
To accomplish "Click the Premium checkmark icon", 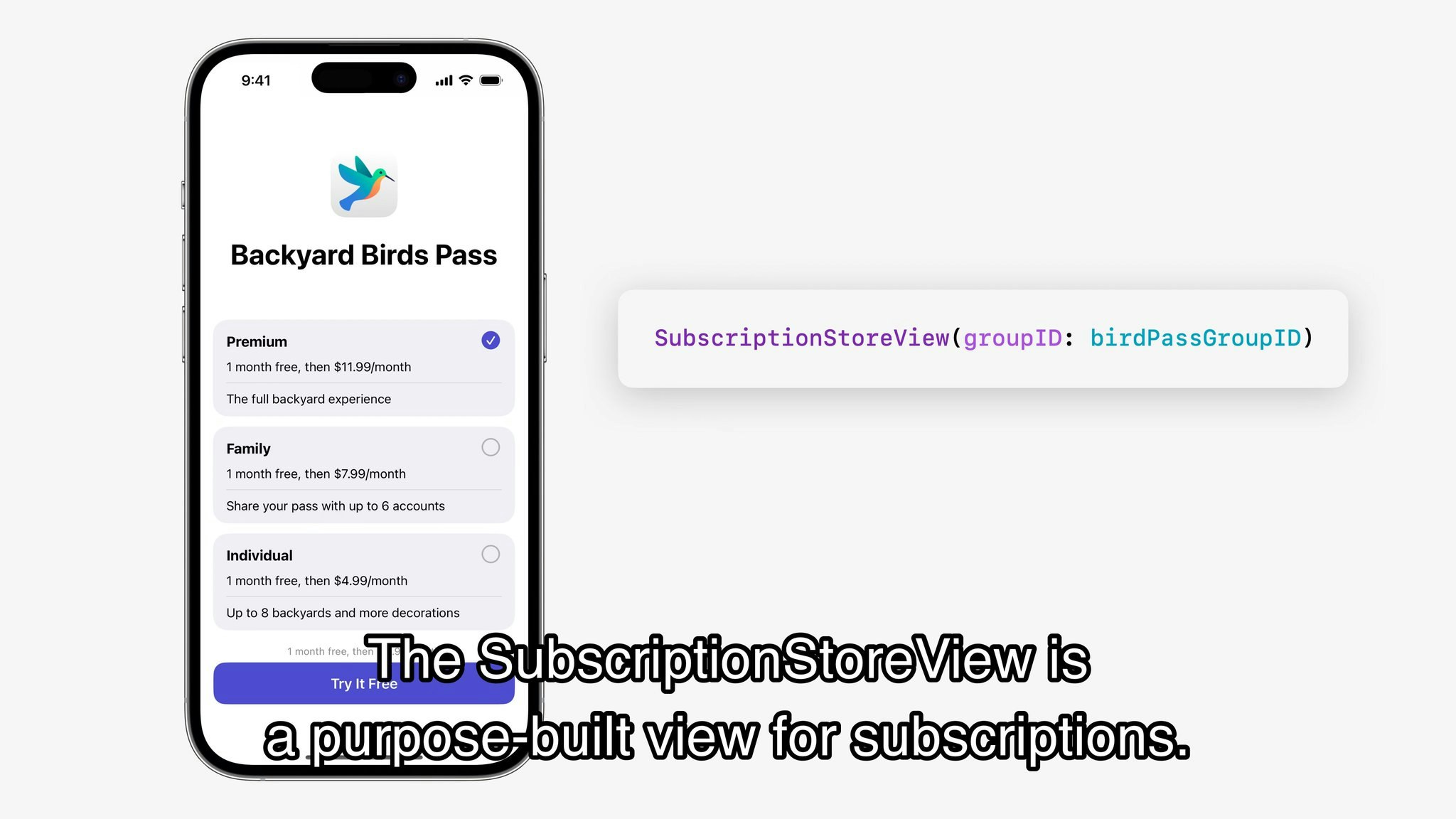I will coord(490,340).
